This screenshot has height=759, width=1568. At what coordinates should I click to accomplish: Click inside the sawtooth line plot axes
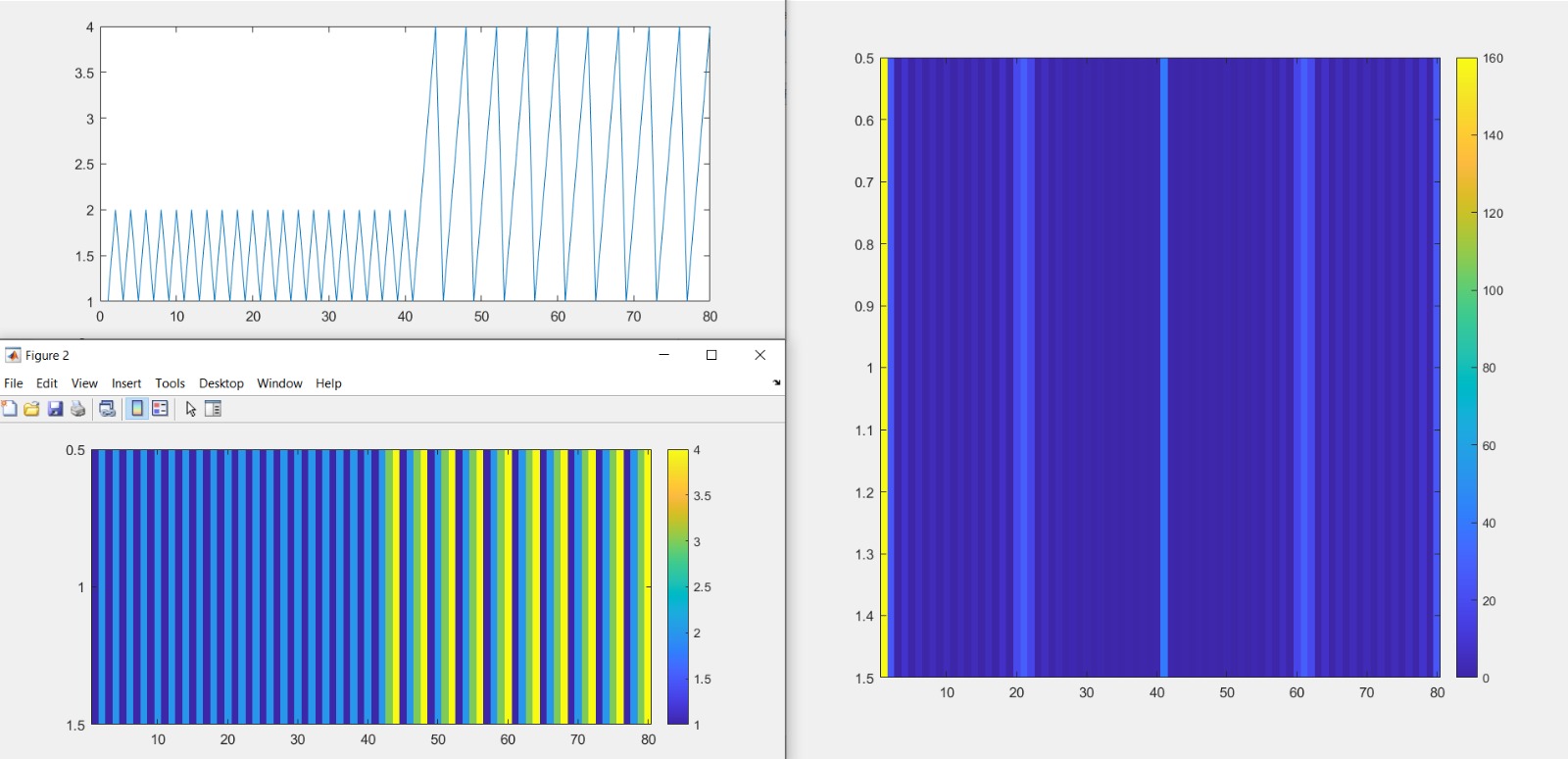[405, 164]
